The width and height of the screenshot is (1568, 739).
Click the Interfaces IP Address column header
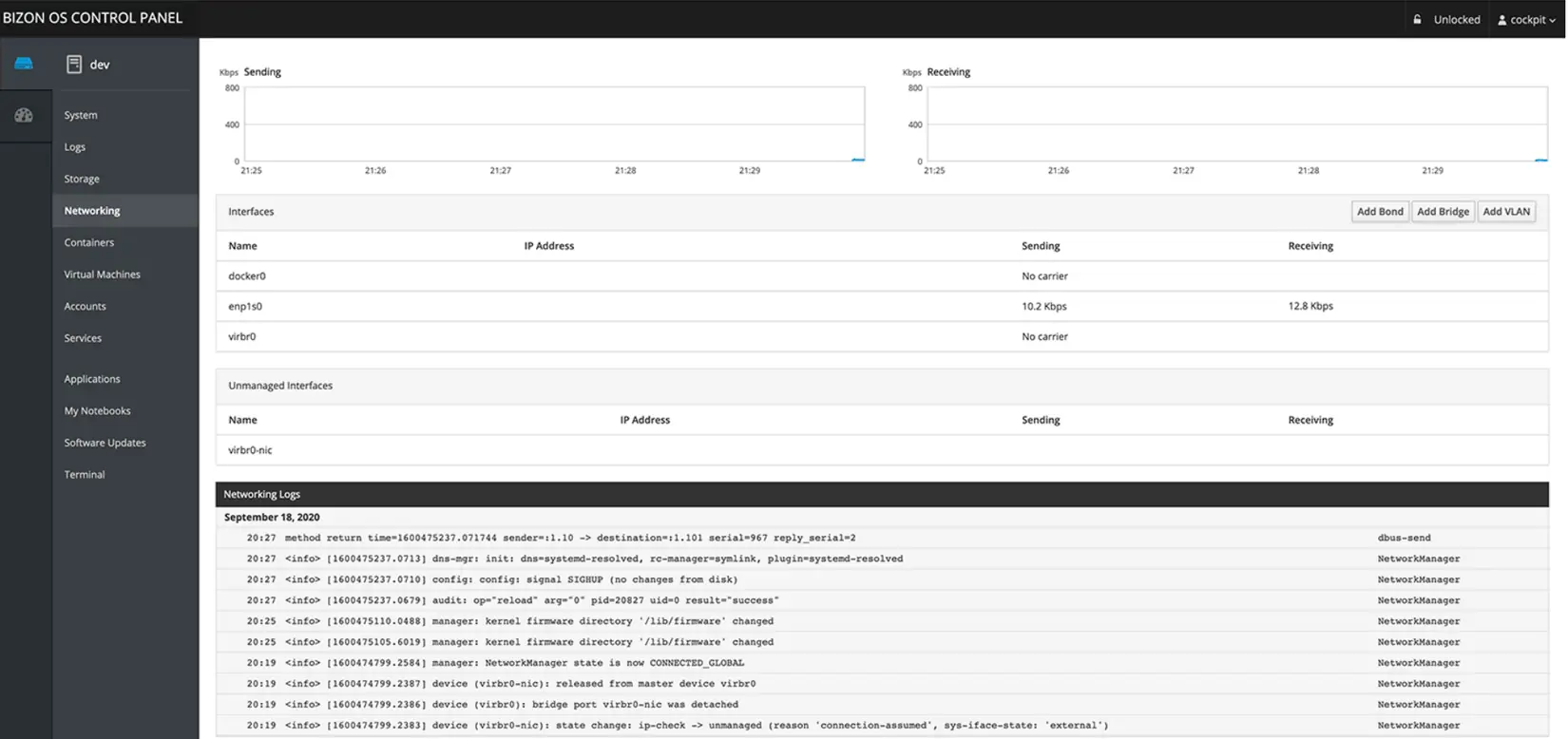click(x=549, y=246)
